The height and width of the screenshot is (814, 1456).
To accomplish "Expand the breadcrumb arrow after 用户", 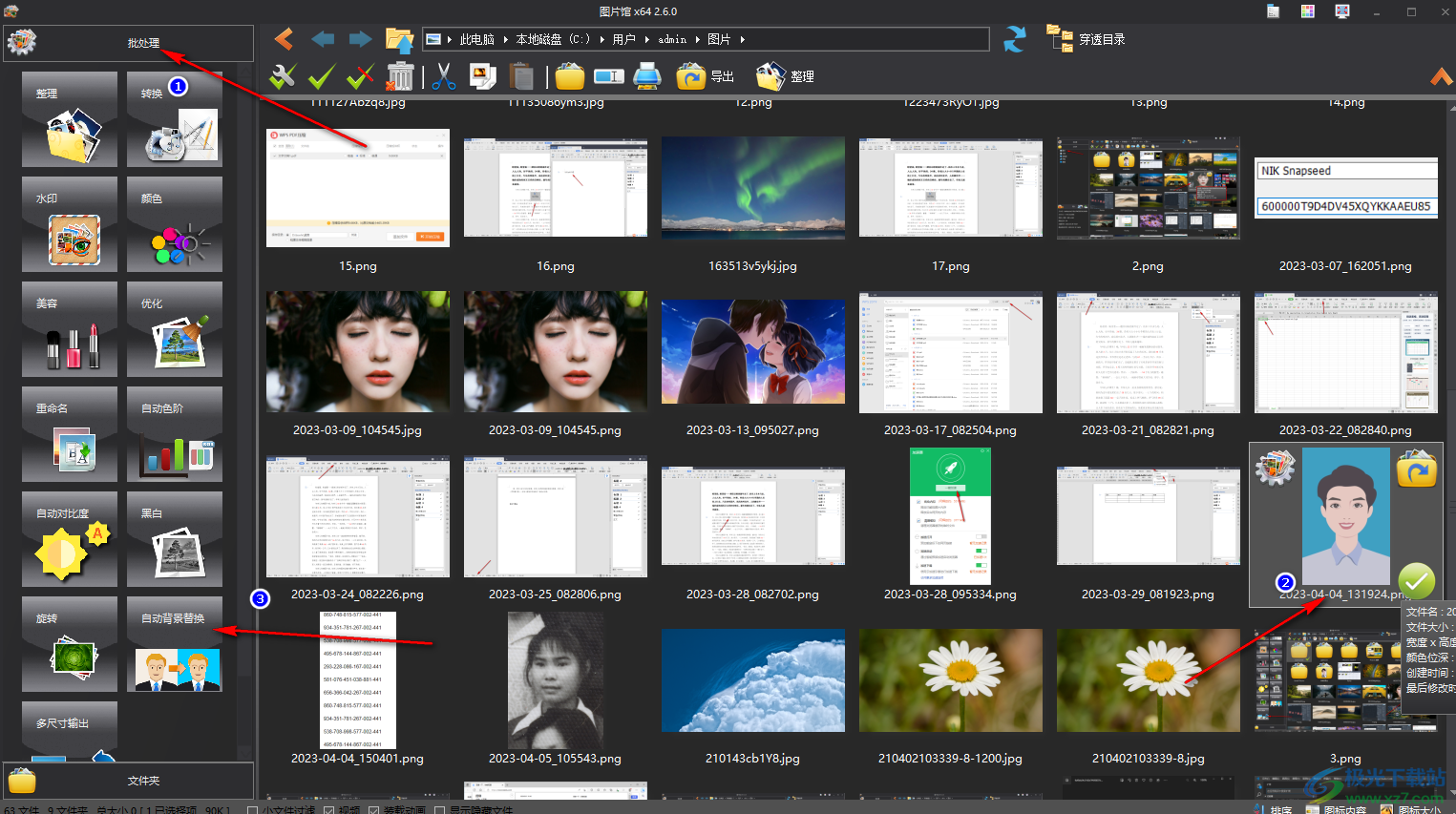I will coord(647,39).
